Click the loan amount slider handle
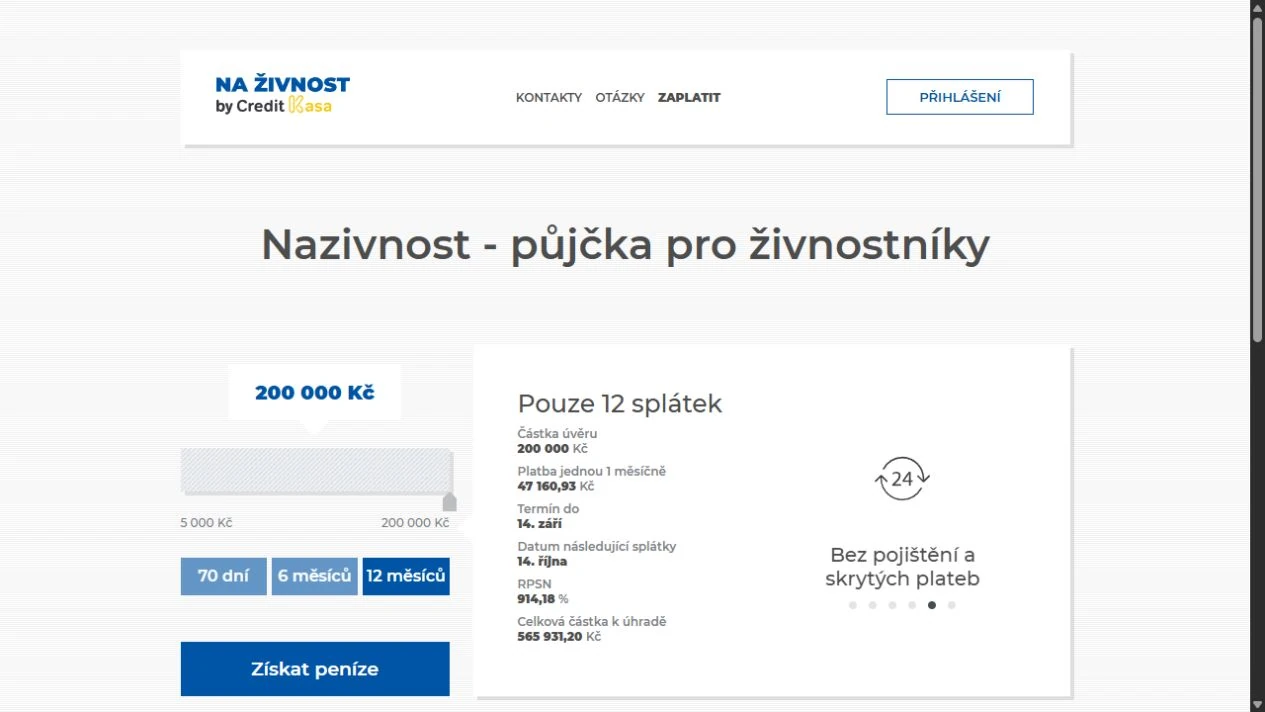This screenshot has width=1265, height=712. [450, 502]
